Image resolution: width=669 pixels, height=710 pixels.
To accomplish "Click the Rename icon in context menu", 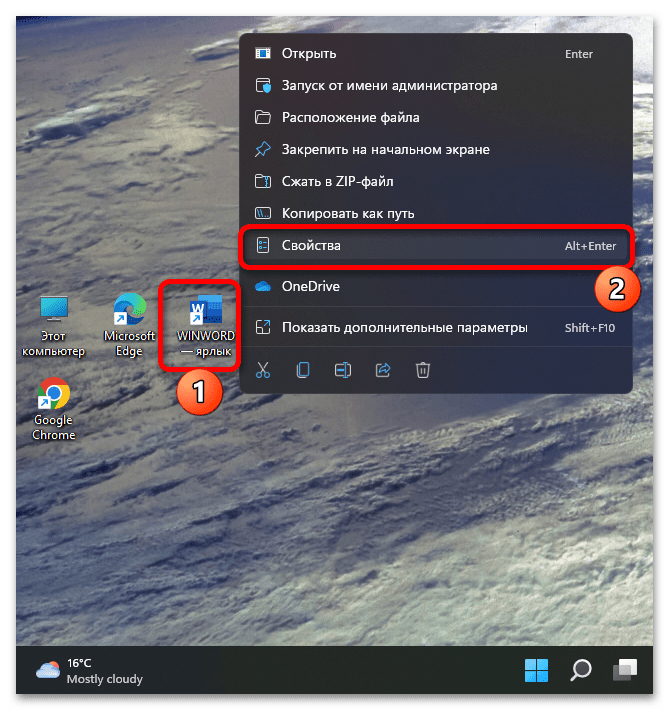I will 343,370.
